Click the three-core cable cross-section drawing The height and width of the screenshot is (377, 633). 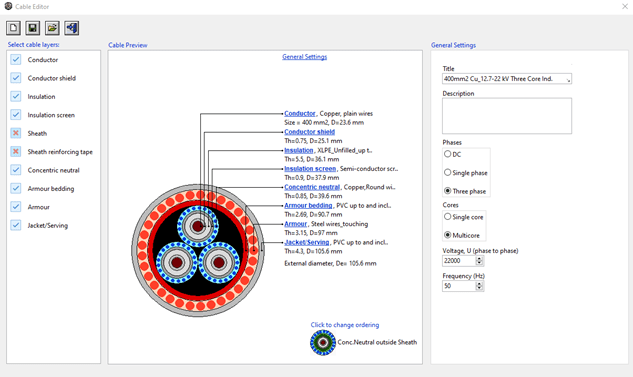point(198,250)
